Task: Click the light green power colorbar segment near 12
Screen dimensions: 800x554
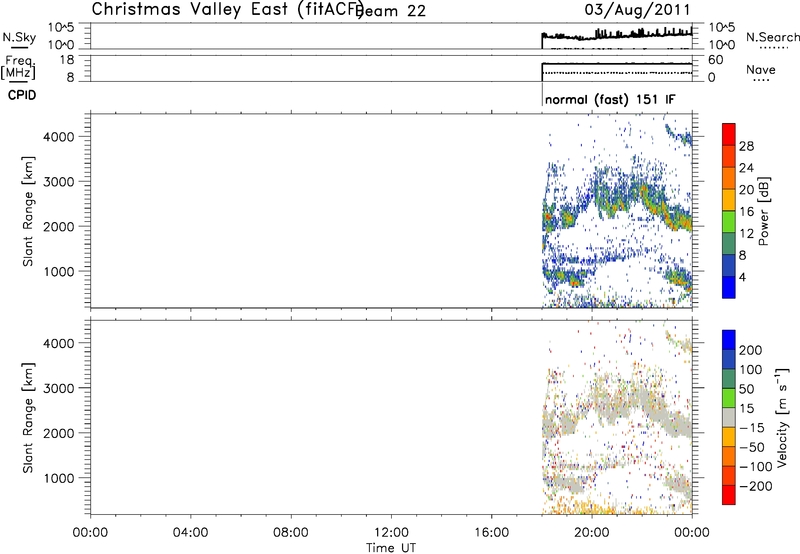Action: [x=729, y=222]
